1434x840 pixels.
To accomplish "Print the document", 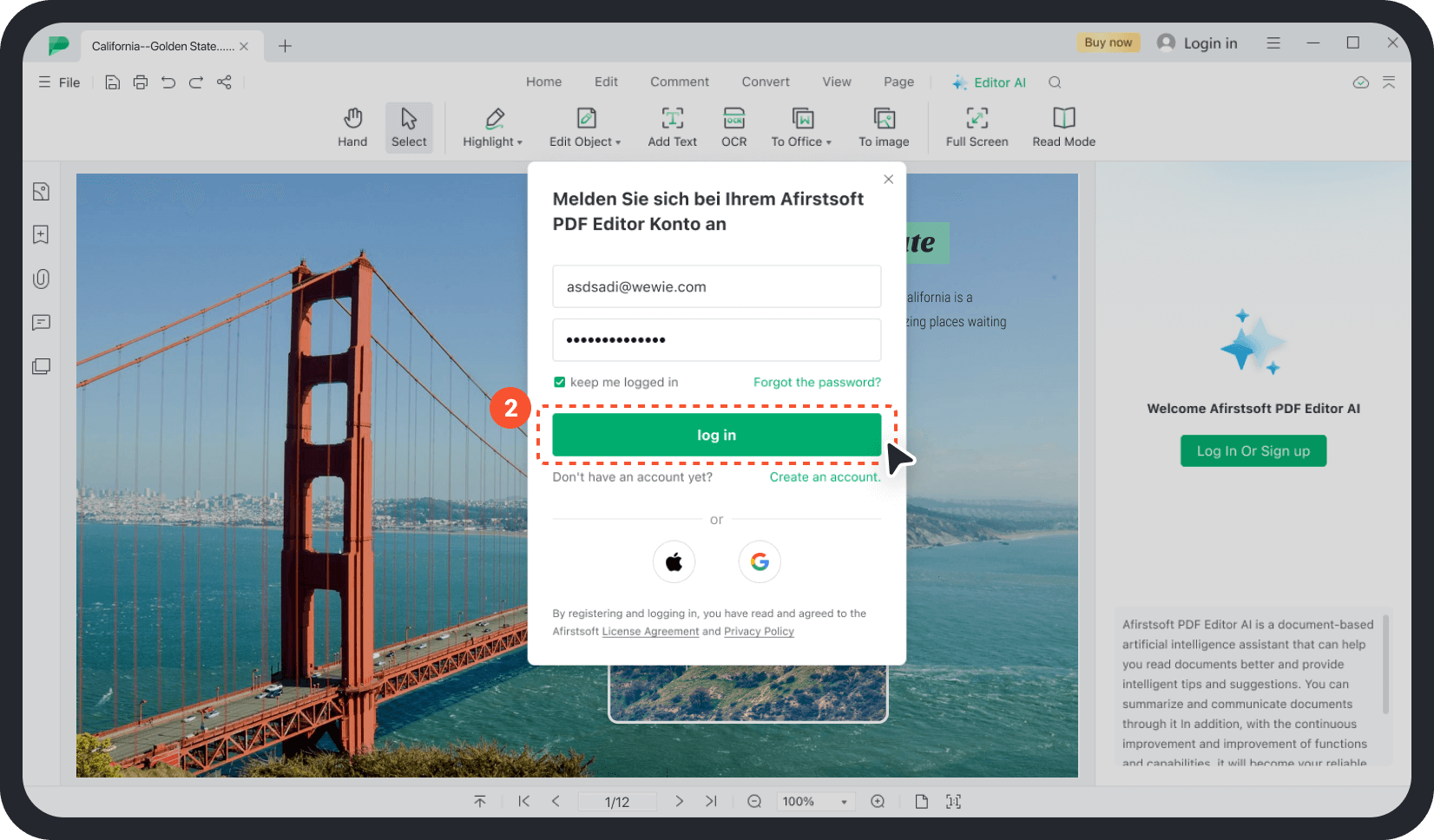I will (141, 82).
